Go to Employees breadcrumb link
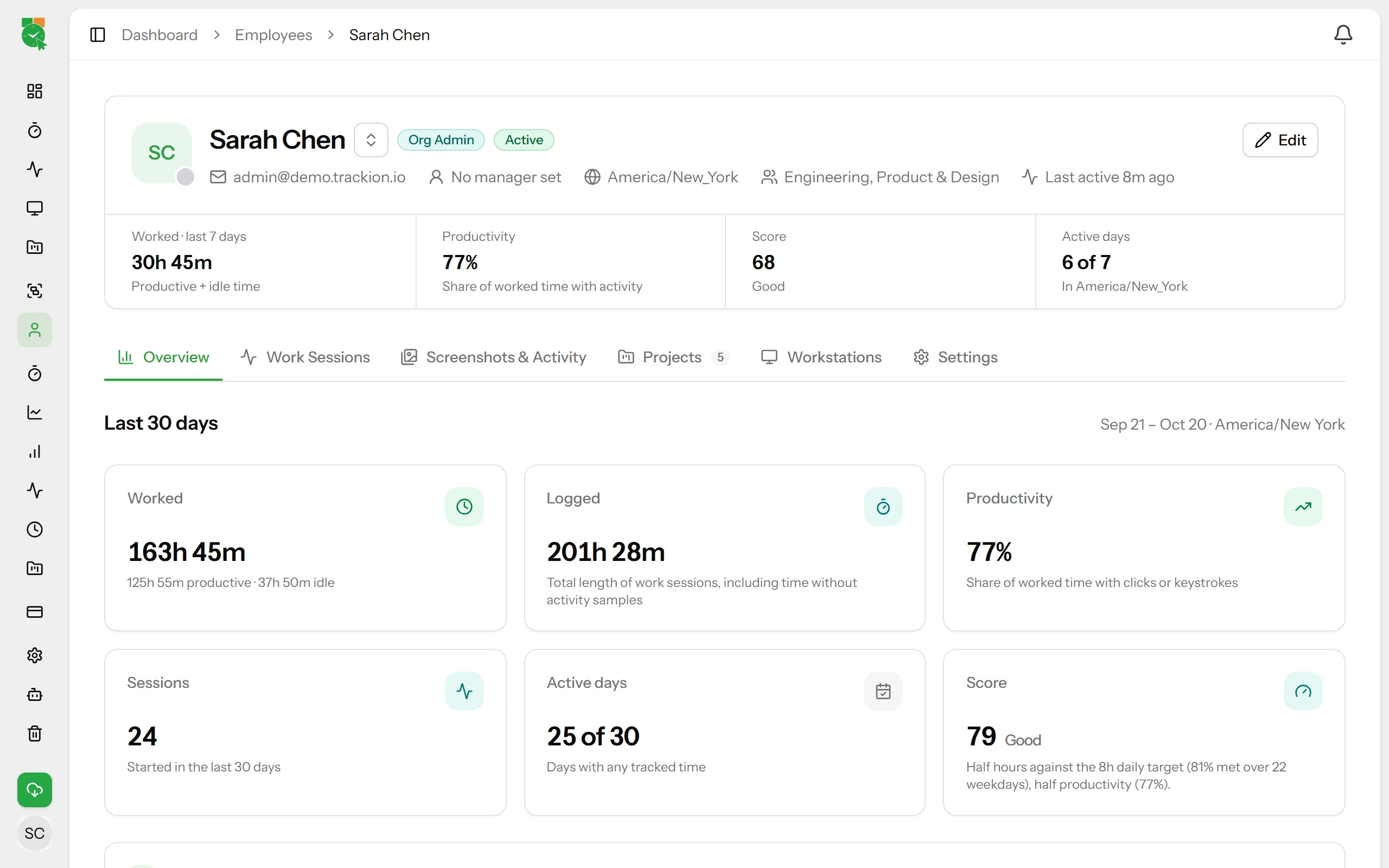This screenshot has width=1389, height=868. click(x=273, y=35)
